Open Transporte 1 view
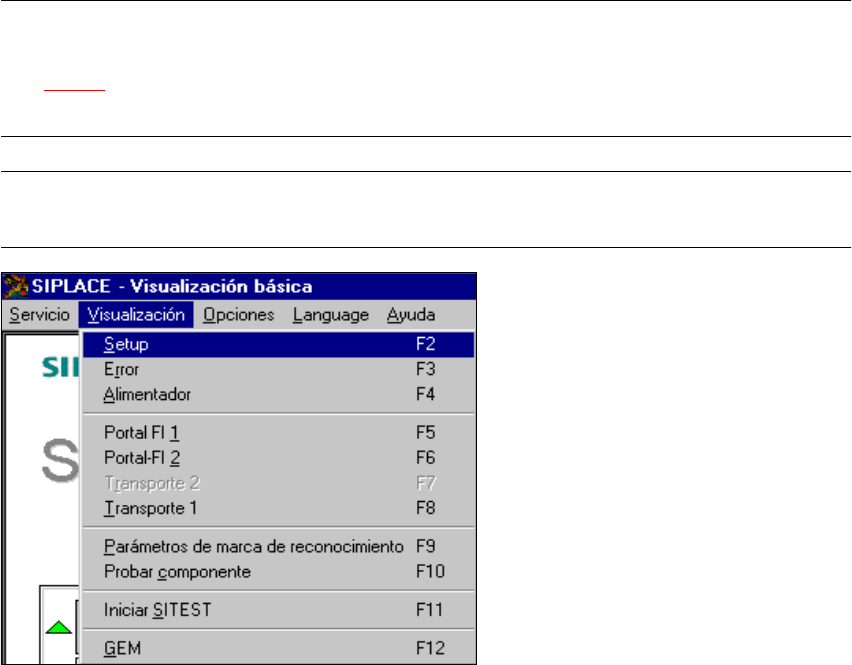 (279, 508)
